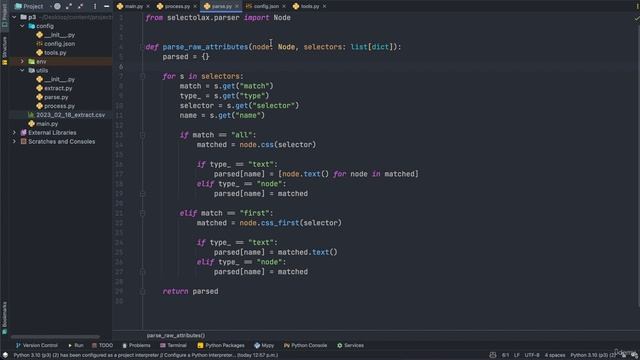Open the Version Control tool window
Screen dimensions: 640x360
pyautogui.click(x=37, y=345)
